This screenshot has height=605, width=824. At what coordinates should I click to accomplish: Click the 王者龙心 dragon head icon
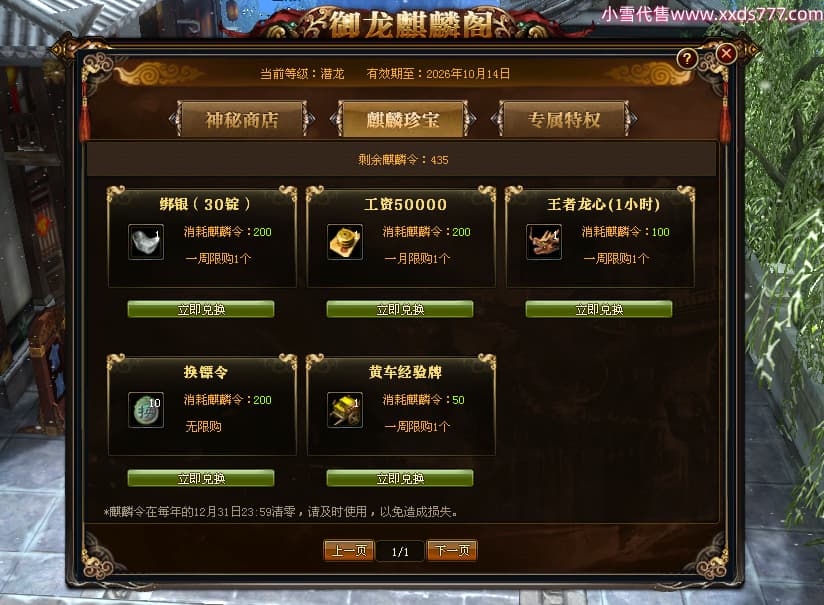pos(544,242)
